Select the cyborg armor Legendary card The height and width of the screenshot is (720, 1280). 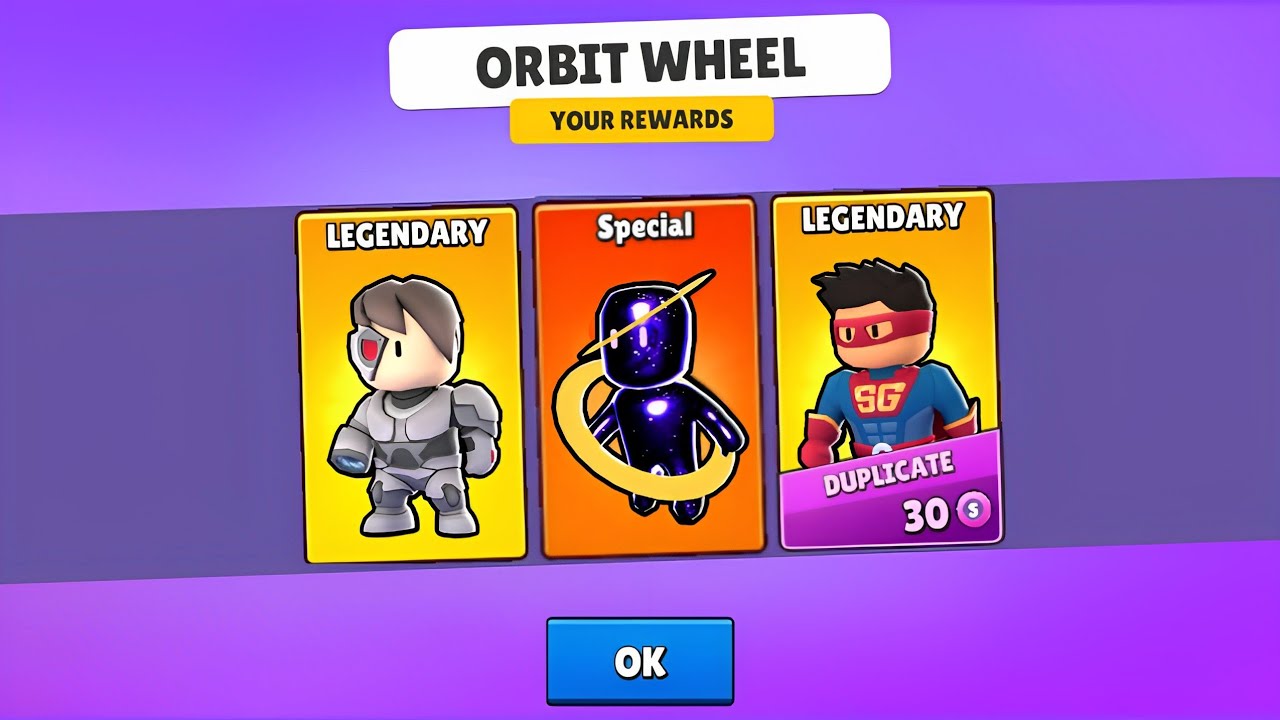tap(411, 385)
